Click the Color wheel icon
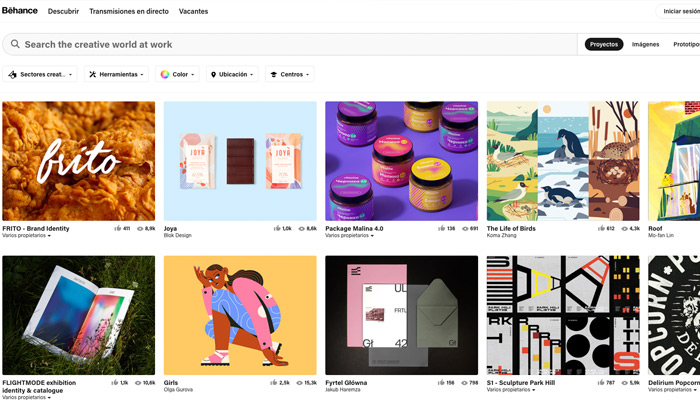The image size is (700, 400). tap(165, 75)
